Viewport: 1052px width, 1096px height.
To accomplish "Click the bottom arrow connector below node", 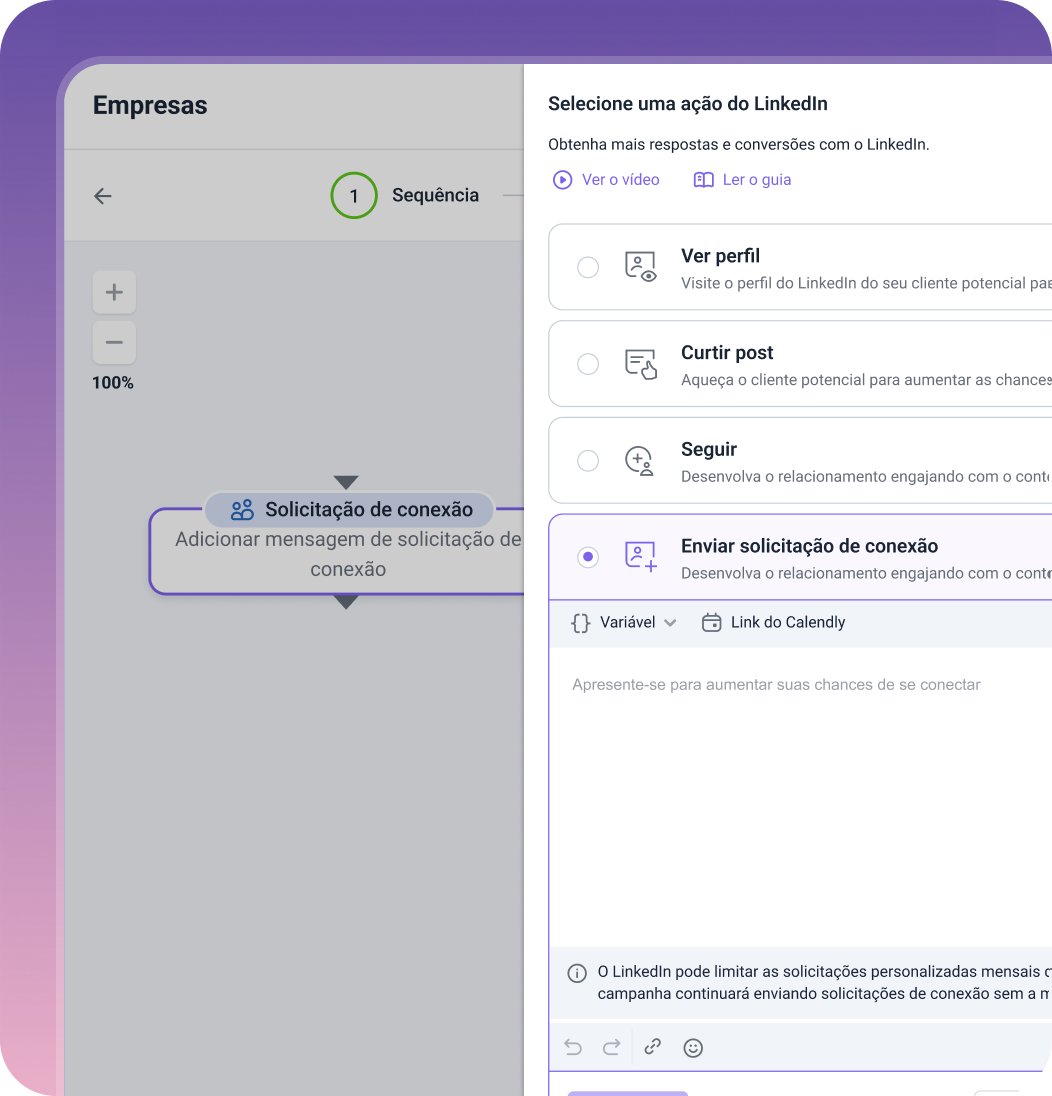I will click(346, 602).
